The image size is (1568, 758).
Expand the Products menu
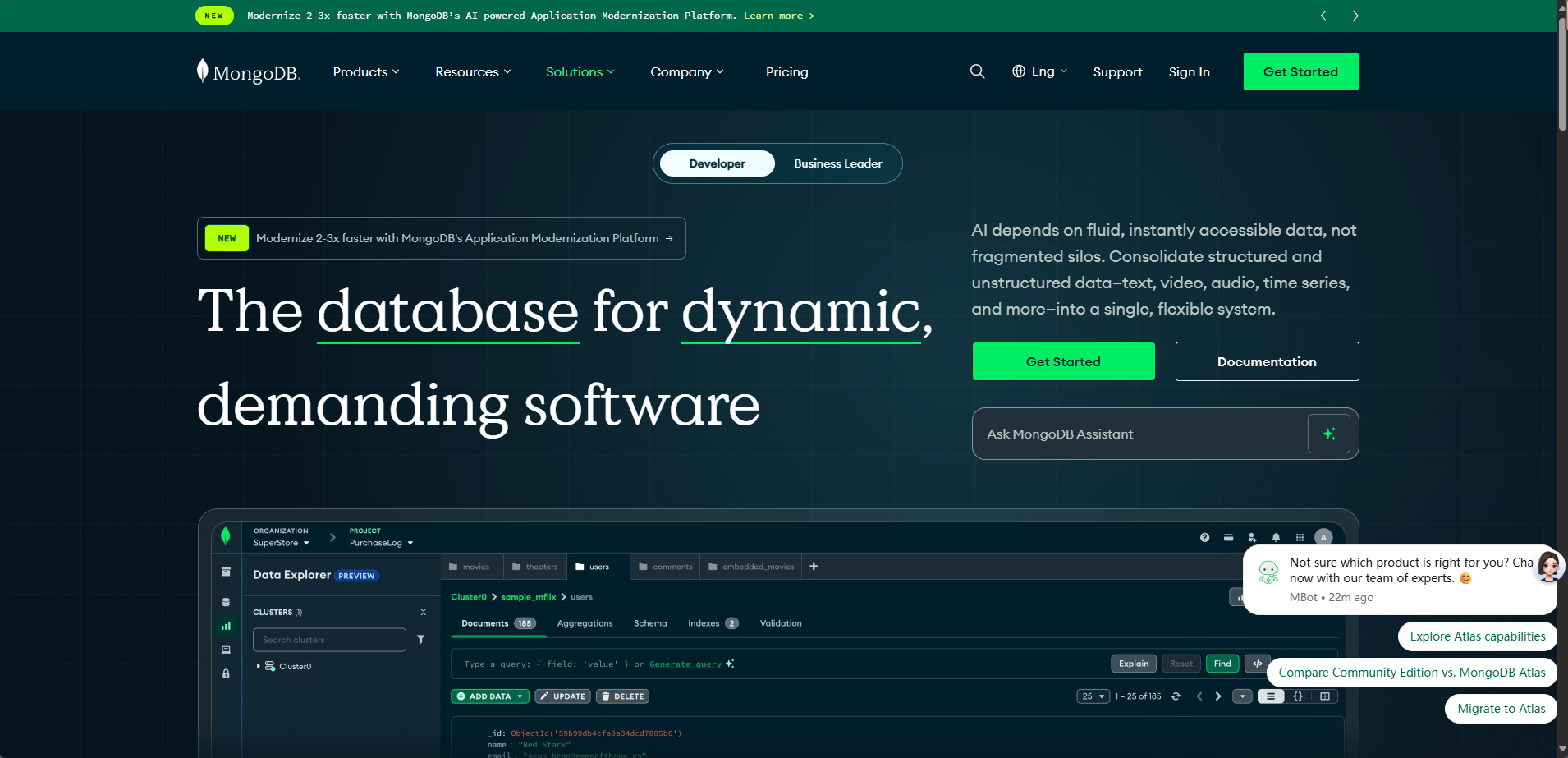pyautogui.click(x=366, y=71)
